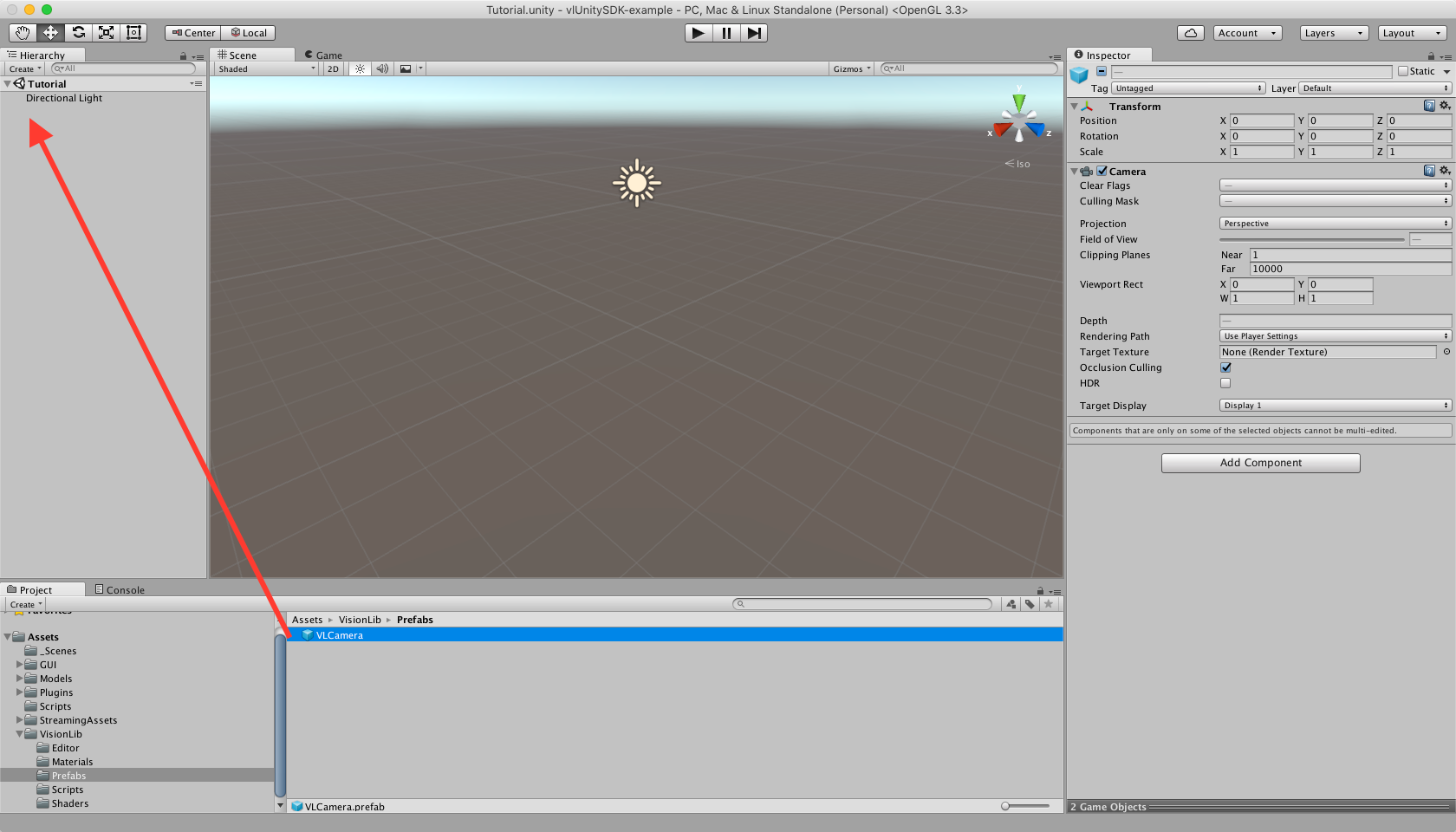1456x832 pixels.
Task: Click the Add Component button
Action: 1261,463
